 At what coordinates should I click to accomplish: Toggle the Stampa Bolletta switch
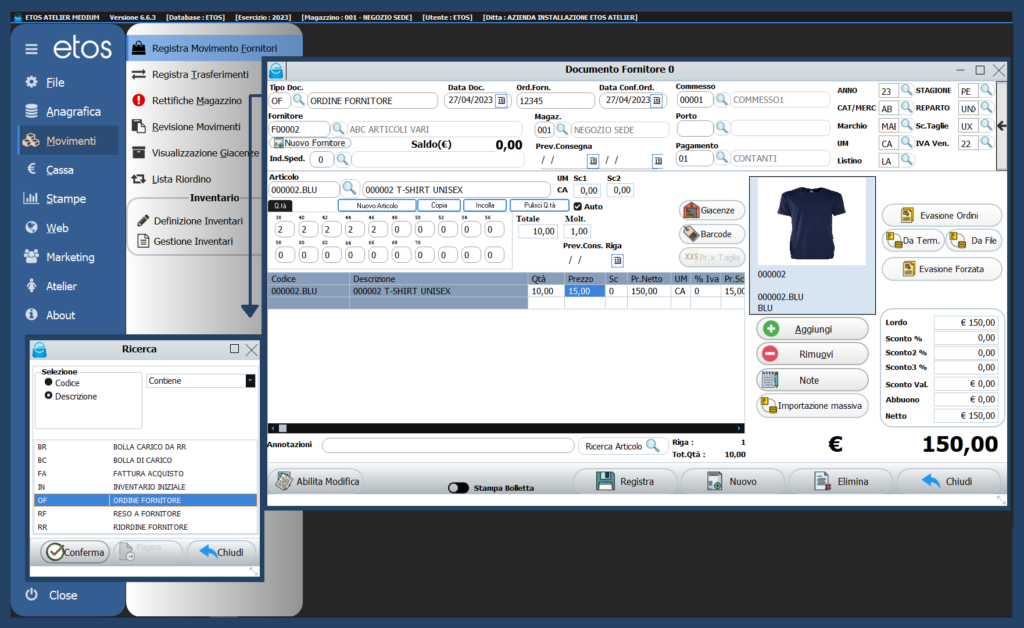(458, 488)
